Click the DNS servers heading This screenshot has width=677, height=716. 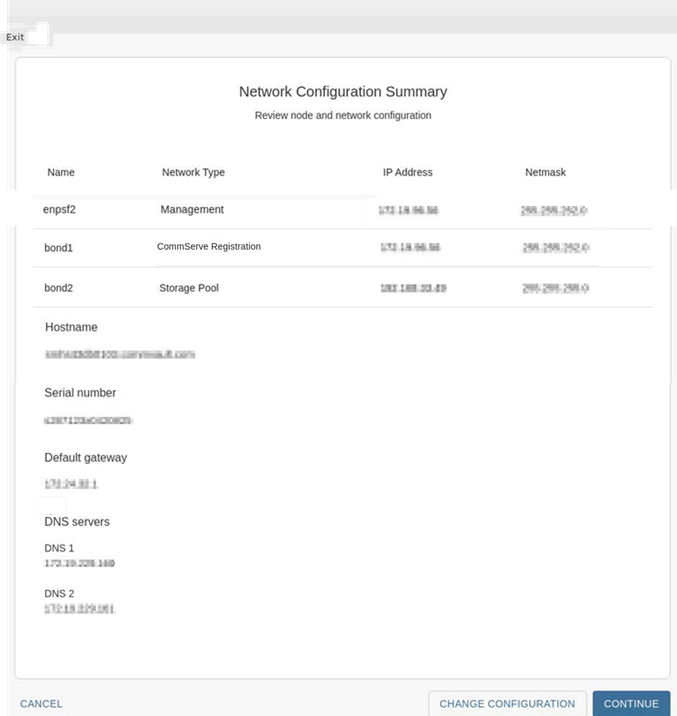[x=77, y=522]
